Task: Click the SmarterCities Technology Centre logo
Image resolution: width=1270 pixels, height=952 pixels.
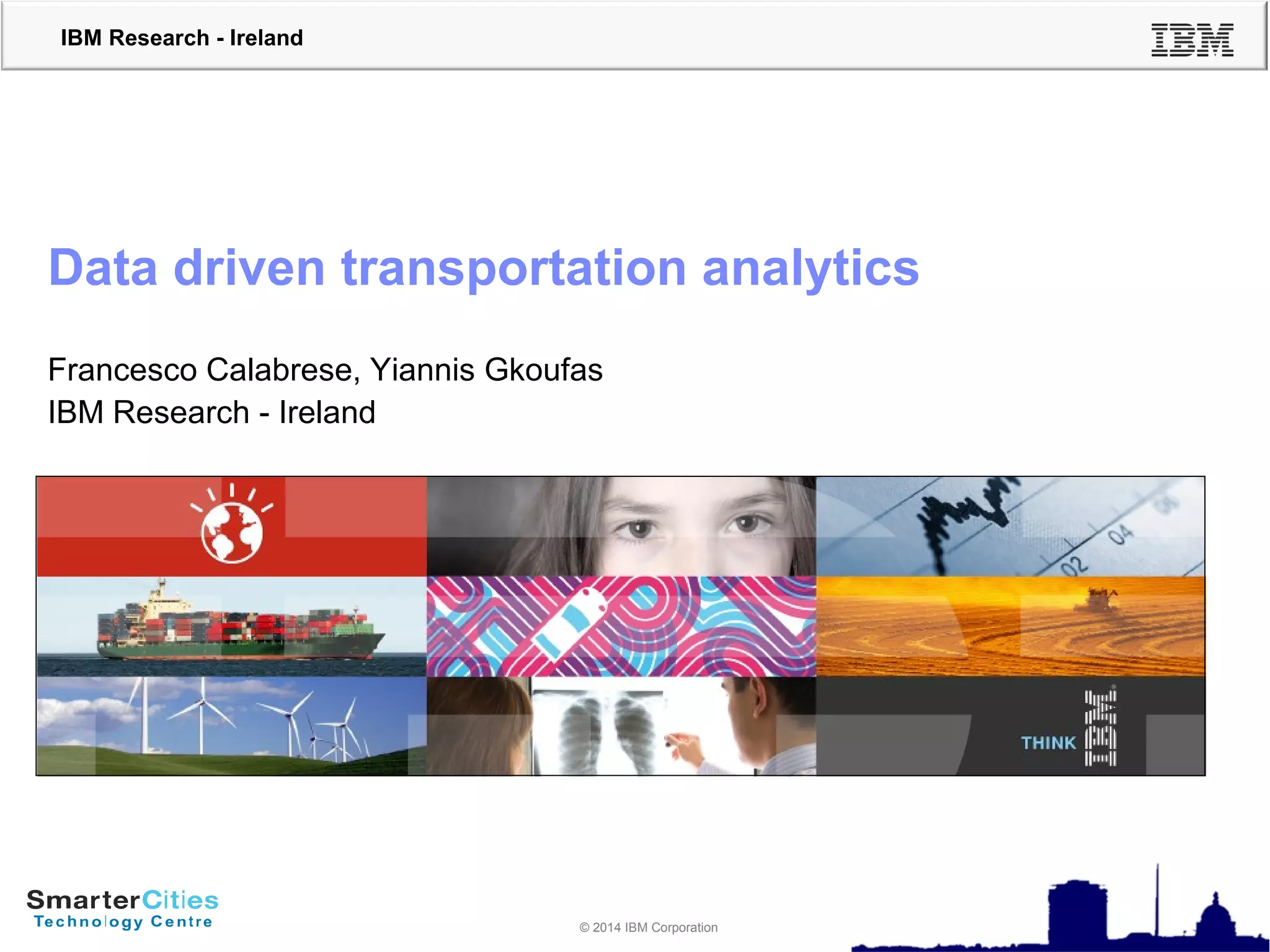Action: click(x=123, y=909)
